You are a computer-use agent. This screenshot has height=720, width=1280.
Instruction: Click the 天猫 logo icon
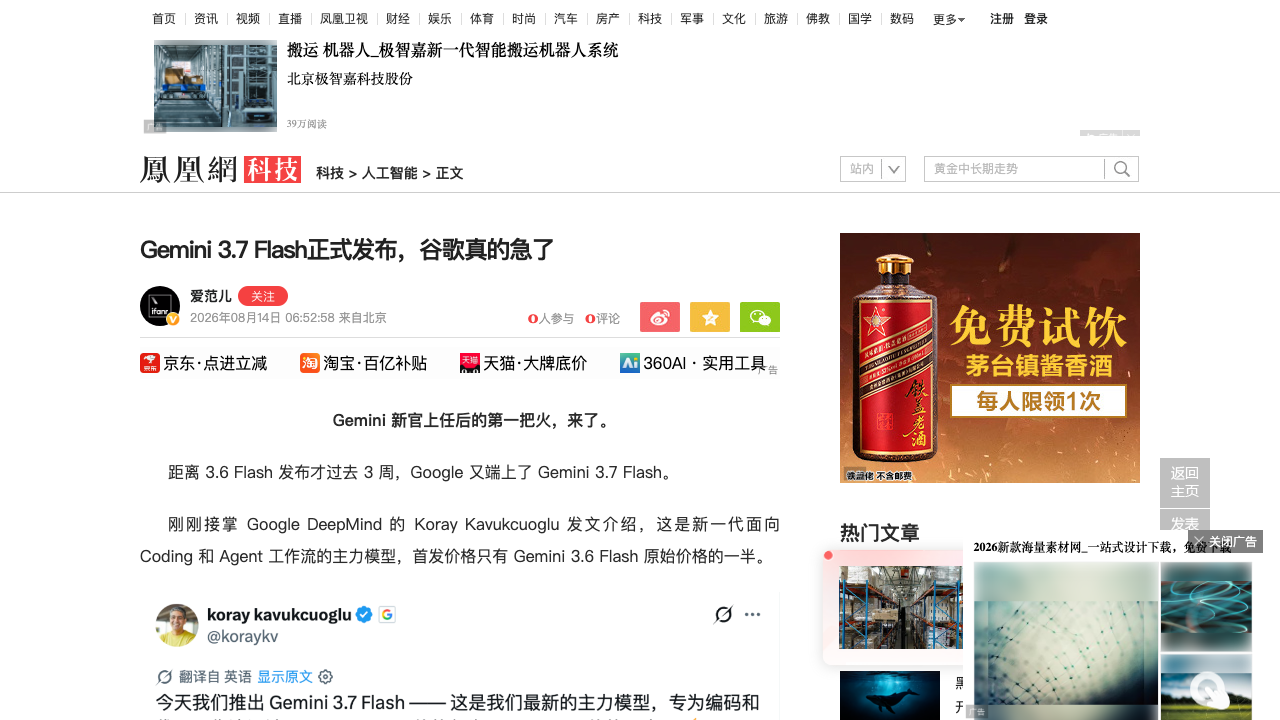point(470,363)
